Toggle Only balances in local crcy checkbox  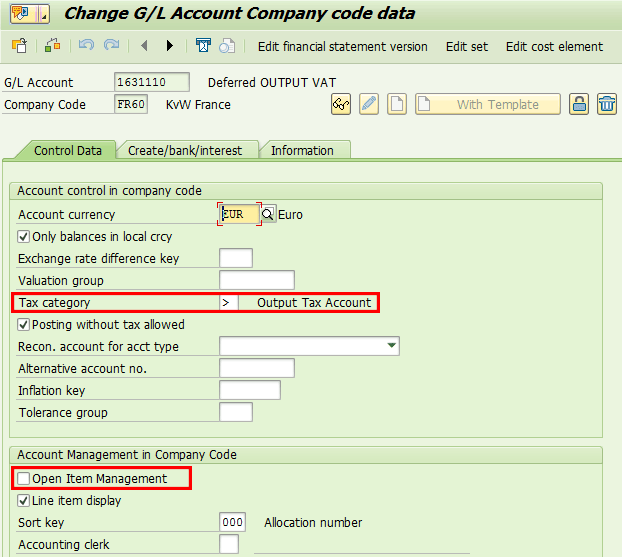tap(25, 237)
